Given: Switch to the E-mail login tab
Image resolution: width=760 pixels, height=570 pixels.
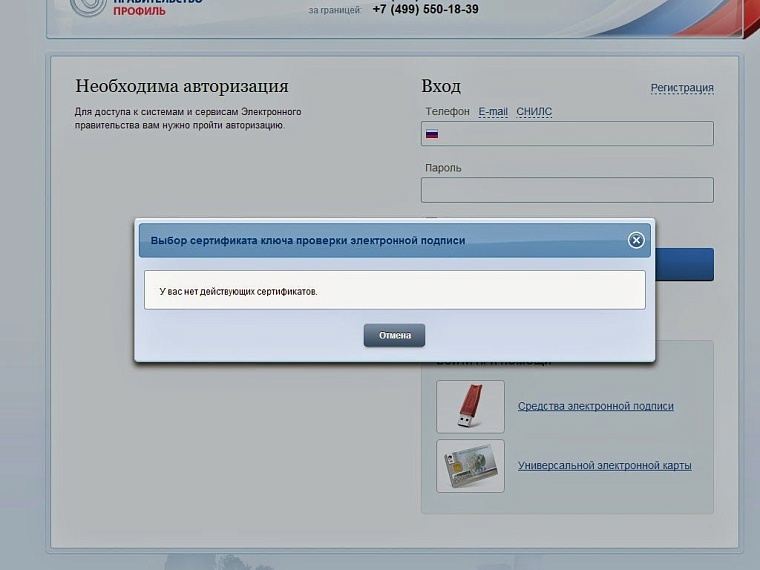Looking at the screenshot, I should click(493, 112).
